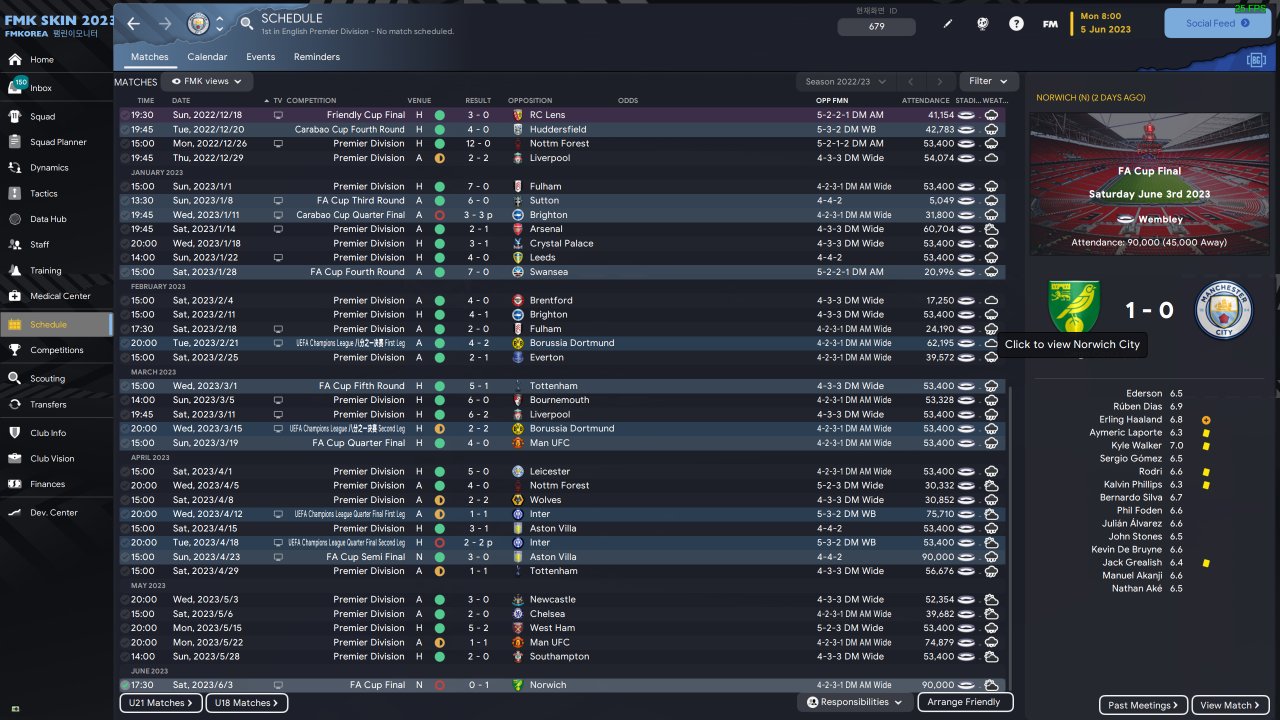
Task: Open U21 Matches
Action: click(x=159, y=703)
